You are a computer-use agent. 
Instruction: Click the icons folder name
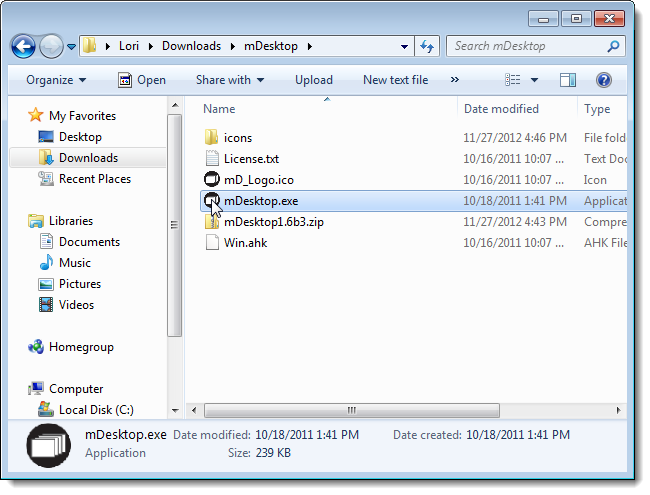[x=238, y=138]
